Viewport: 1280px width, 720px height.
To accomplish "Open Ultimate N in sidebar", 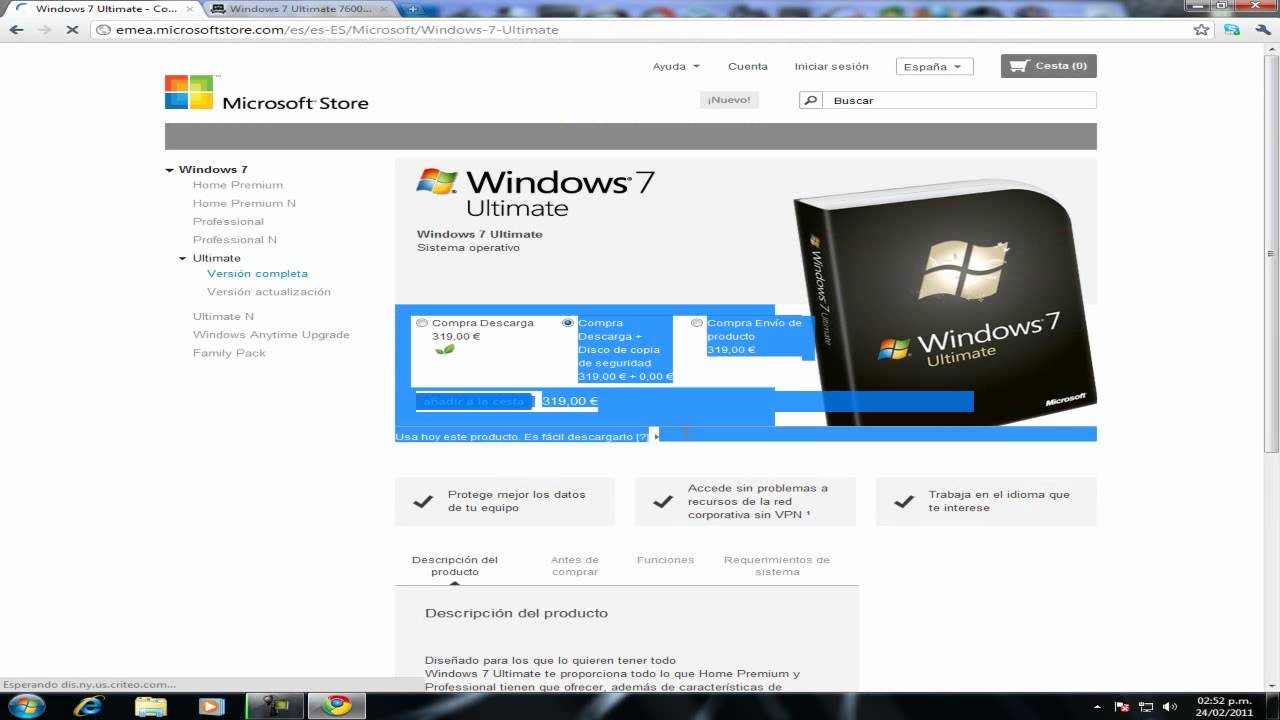I will pyautogui.click(x=223, y=316).
